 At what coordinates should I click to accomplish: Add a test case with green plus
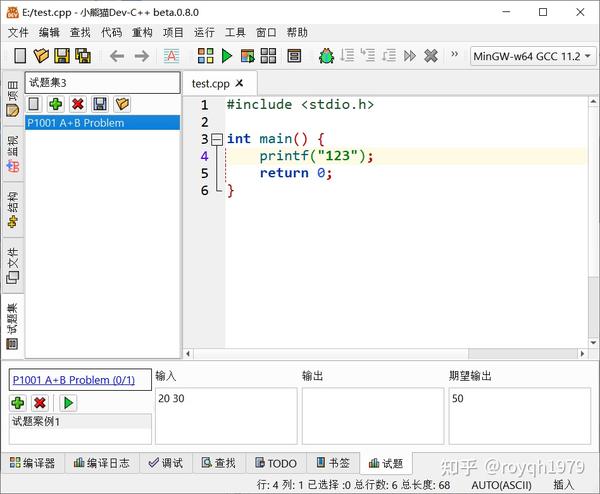[18, 403]
